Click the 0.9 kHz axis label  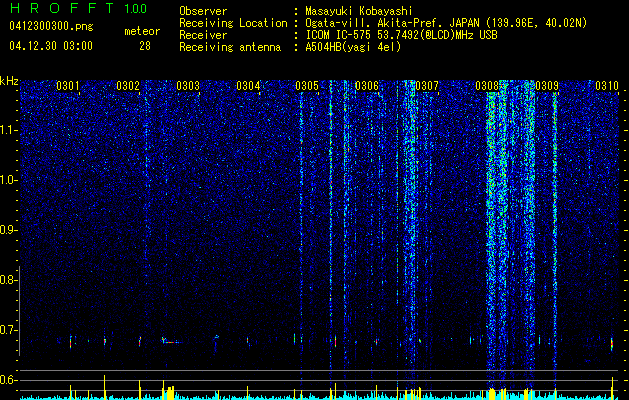click(x=8, y=230)
